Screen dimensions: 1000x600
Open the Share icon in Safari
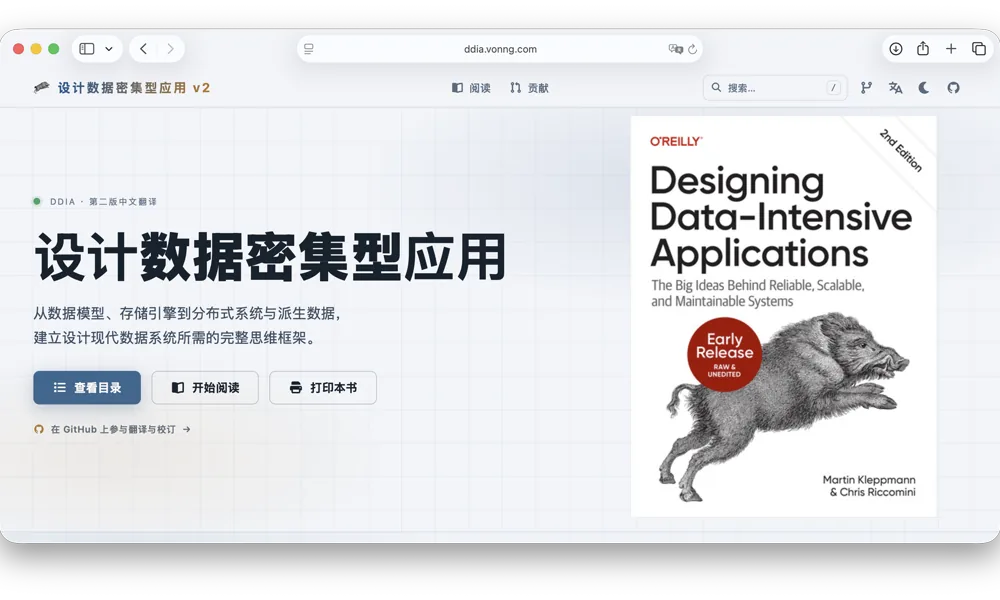[923, 48]
